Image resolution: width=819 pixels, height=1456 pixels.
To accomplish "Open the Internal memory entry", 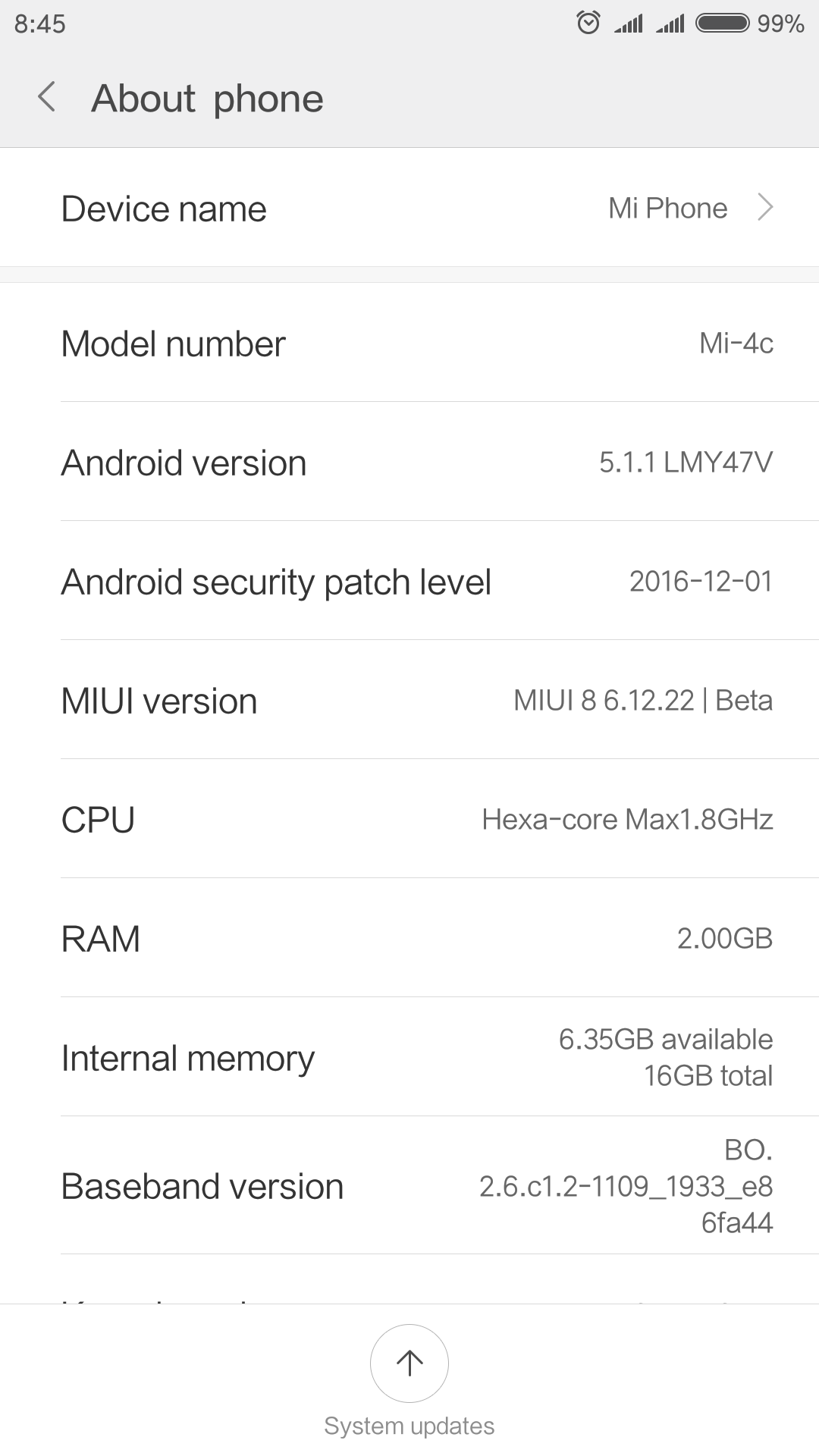I will pyautogui.click(x=409, y=1058).
